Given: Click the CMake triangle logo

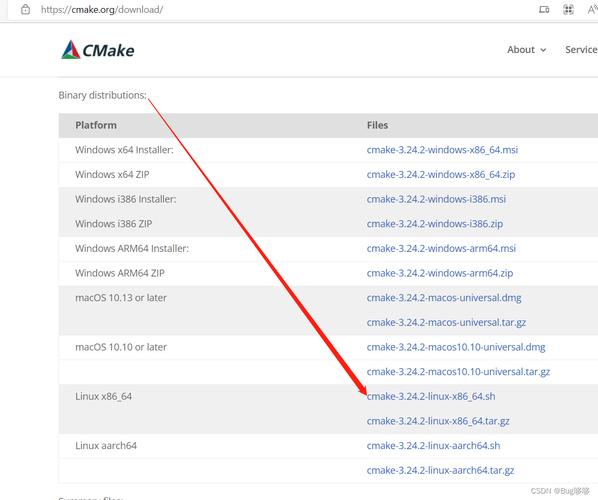Looking at the screenshot, I should click(x=71, y=50).
